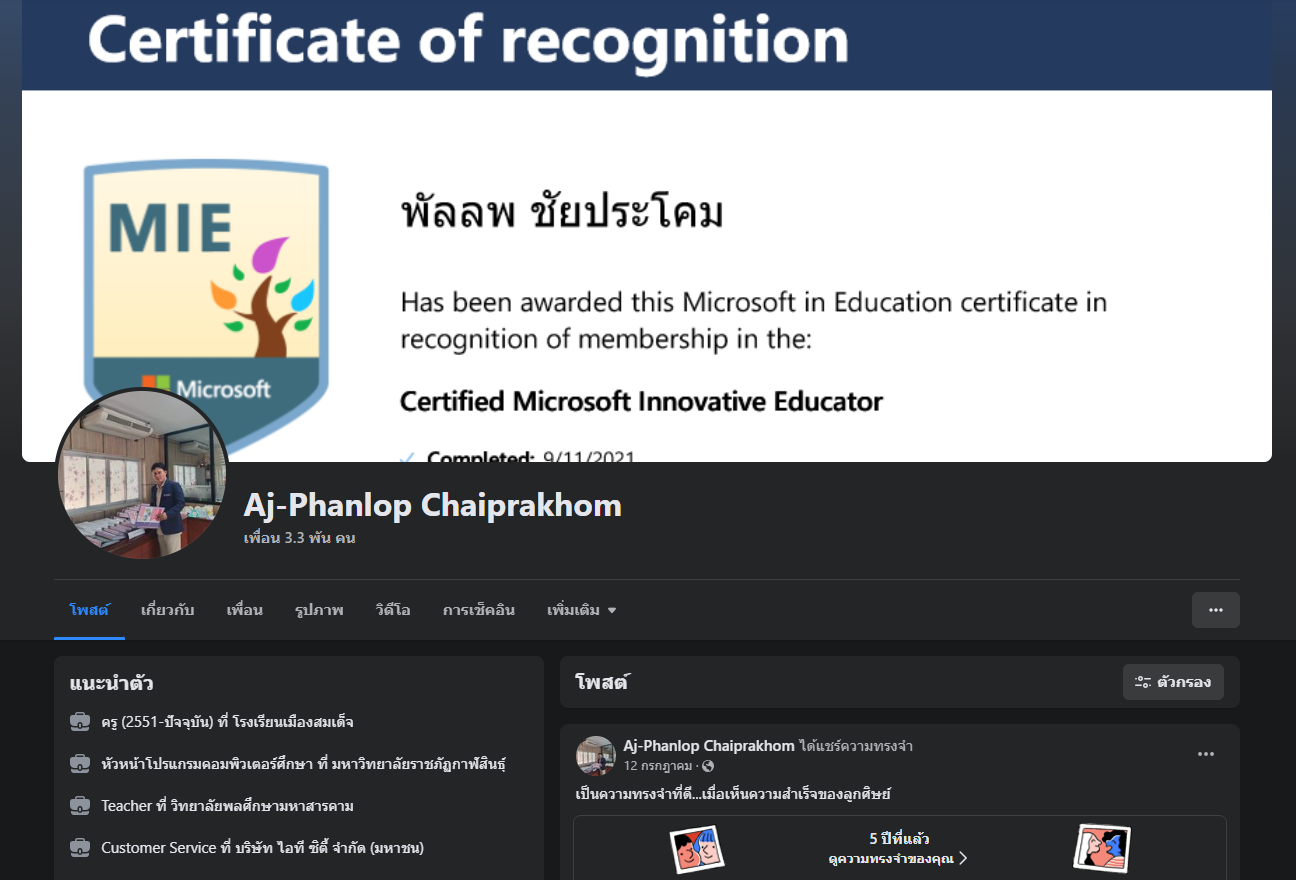
Task: Open the วิทยาลัยพลศึกษามหาสารคาม link
Action: 262,806
